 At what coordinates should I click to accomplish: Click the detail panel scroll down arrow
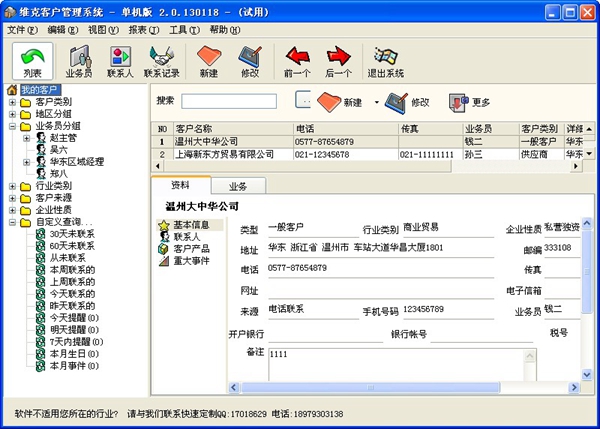[x=587, y=375]
